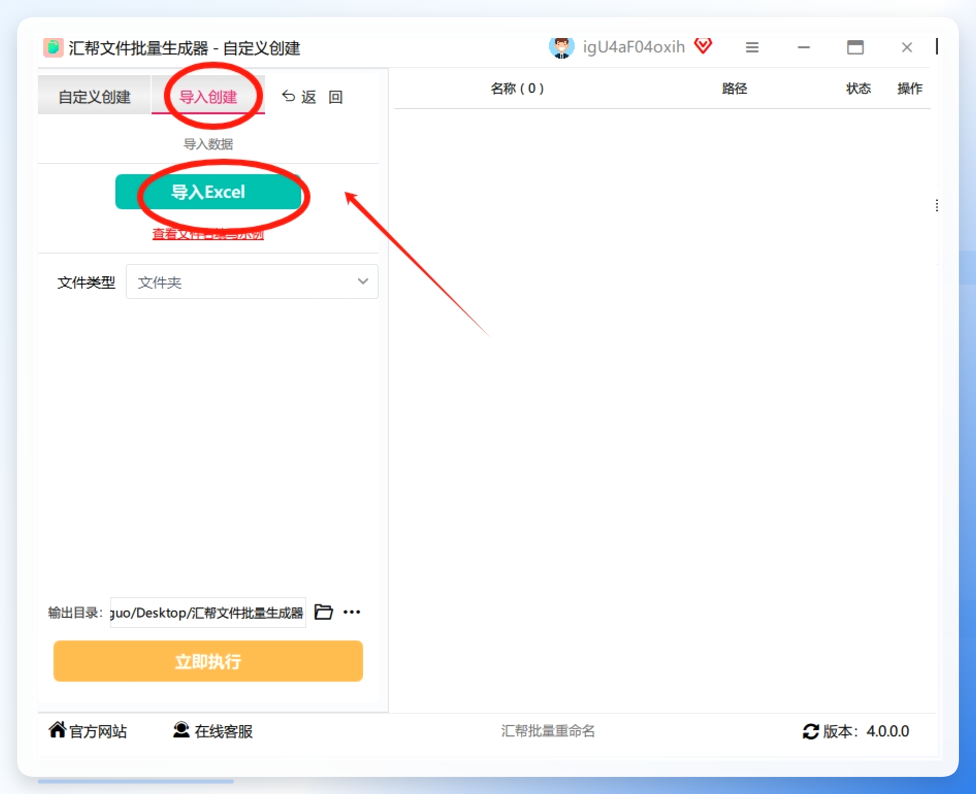Open the hamburger menu icon
The height and width of the screenshot is (794, 976).
752,47
